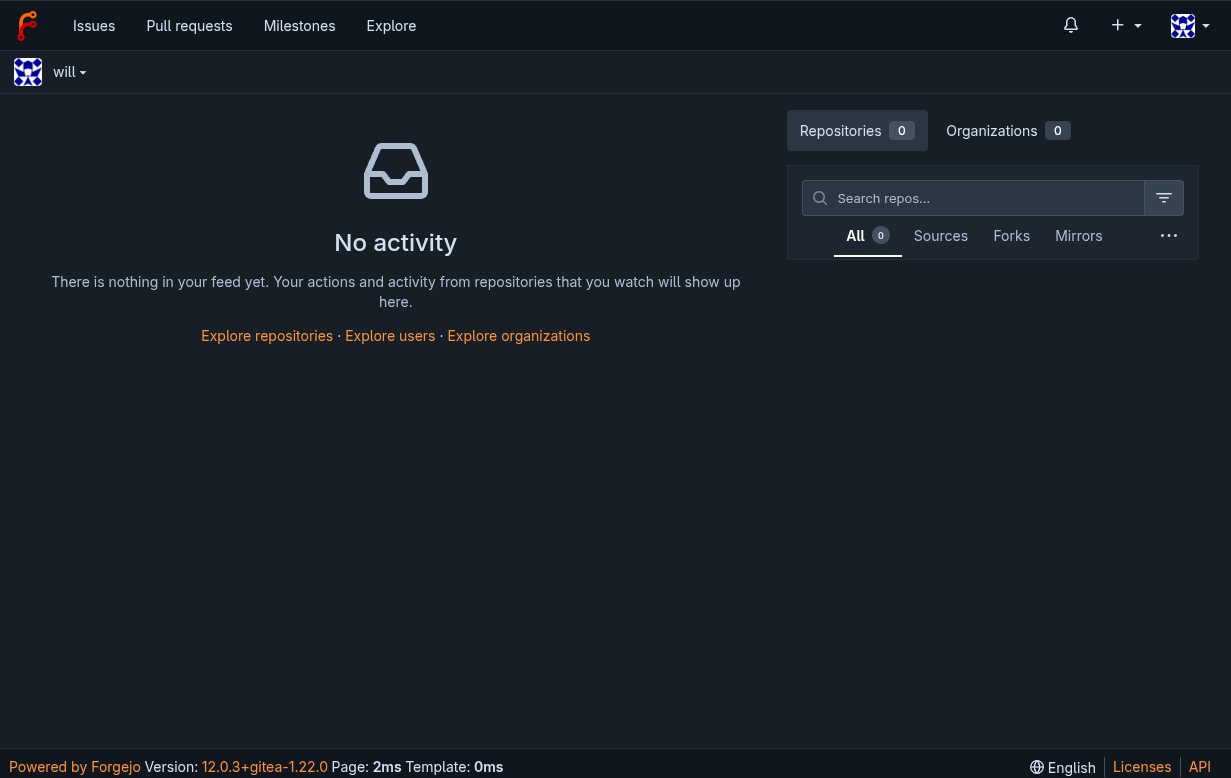Click the avatar beside 'will'
Viewport: 1231px width, 778px height.
tap(28, 72)
